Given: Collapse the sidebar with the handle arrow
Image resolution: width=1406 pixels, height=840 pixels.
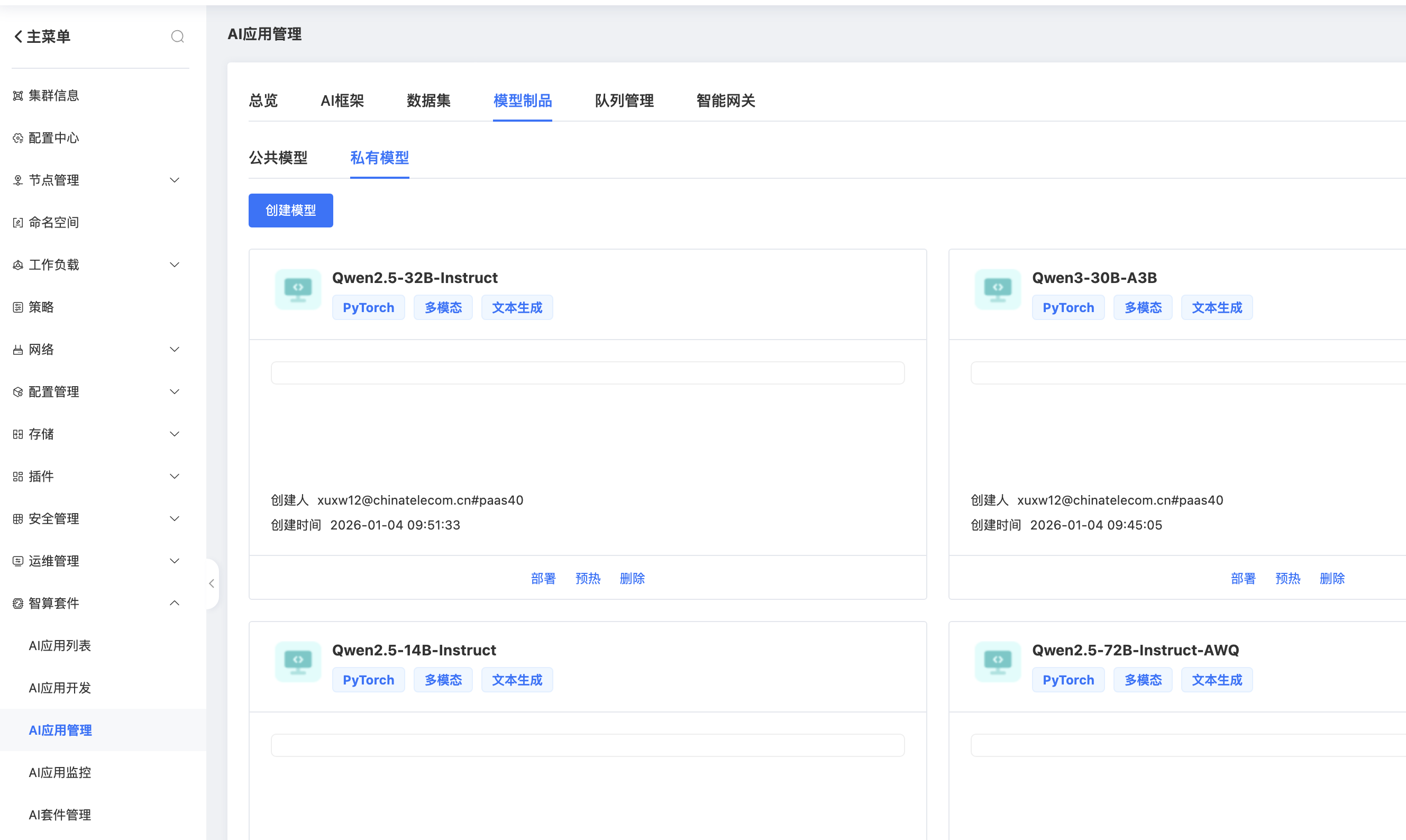Looking at the screenshot, I should click(x=212, y=583).
